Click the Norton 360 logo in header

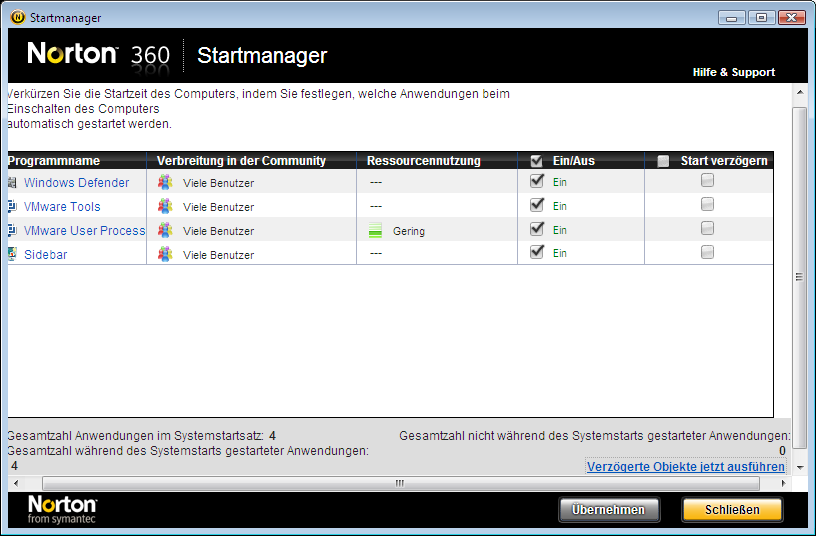coord(99,55)
